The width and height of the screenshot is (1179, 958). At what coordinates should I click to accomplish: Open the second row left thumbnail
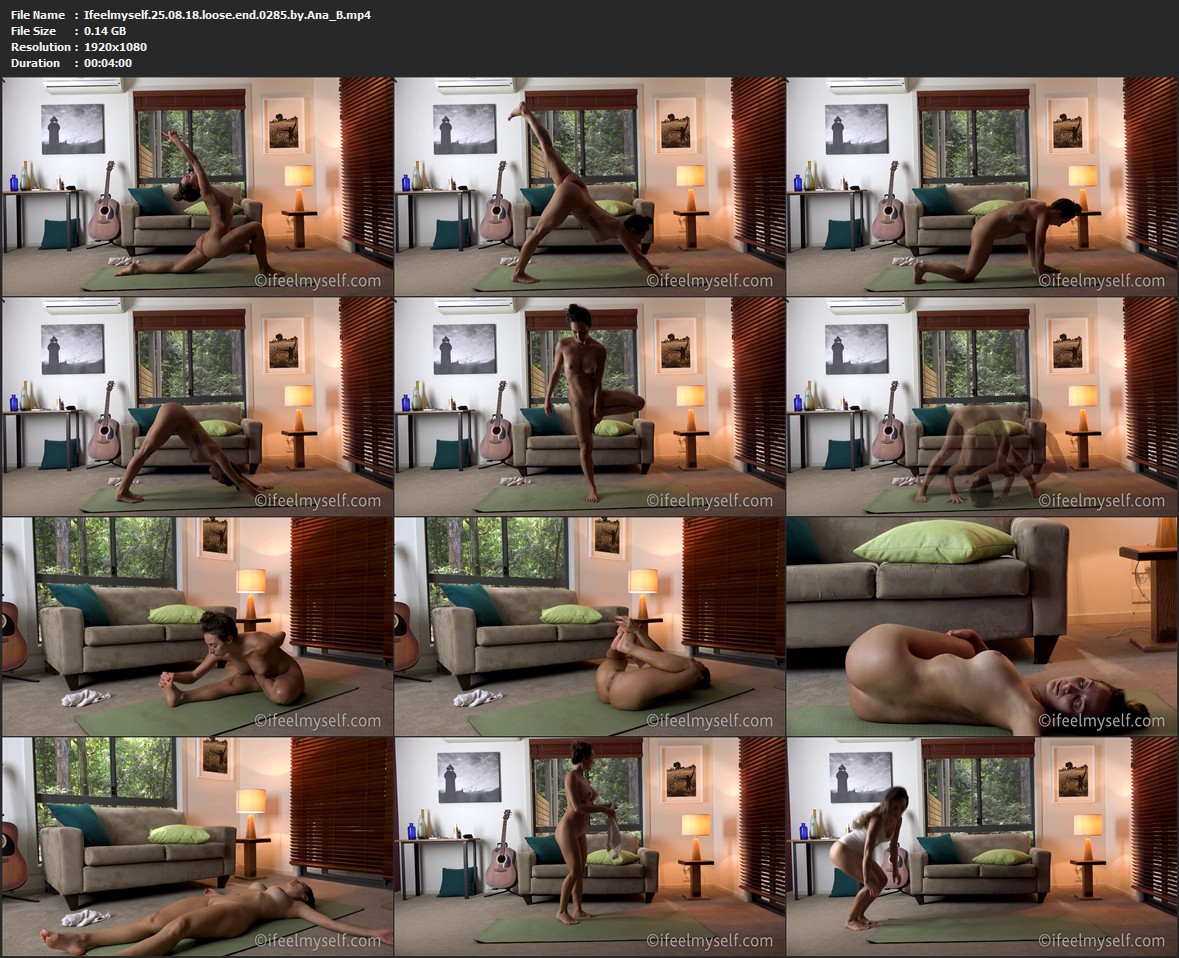(198, 406)
